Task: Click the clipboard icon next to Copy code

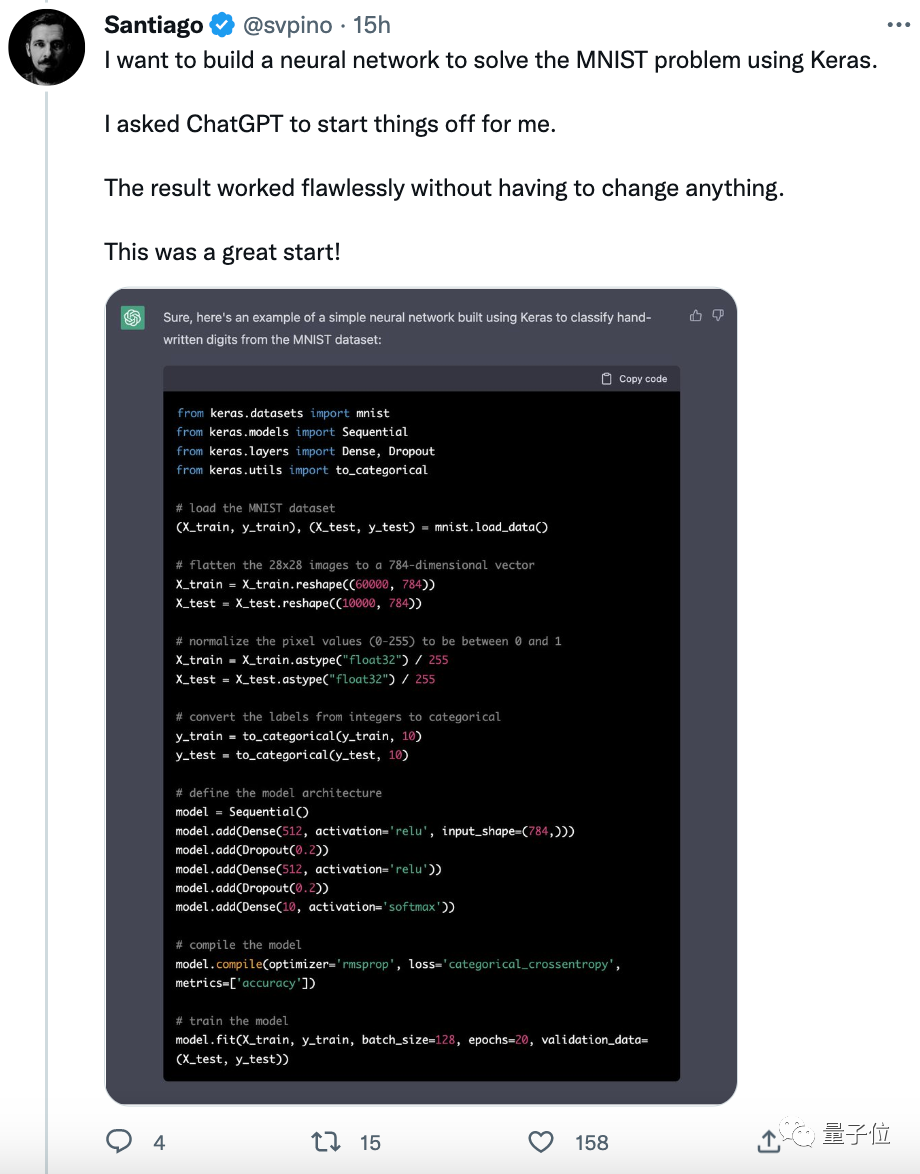Action: coord(606,378)
